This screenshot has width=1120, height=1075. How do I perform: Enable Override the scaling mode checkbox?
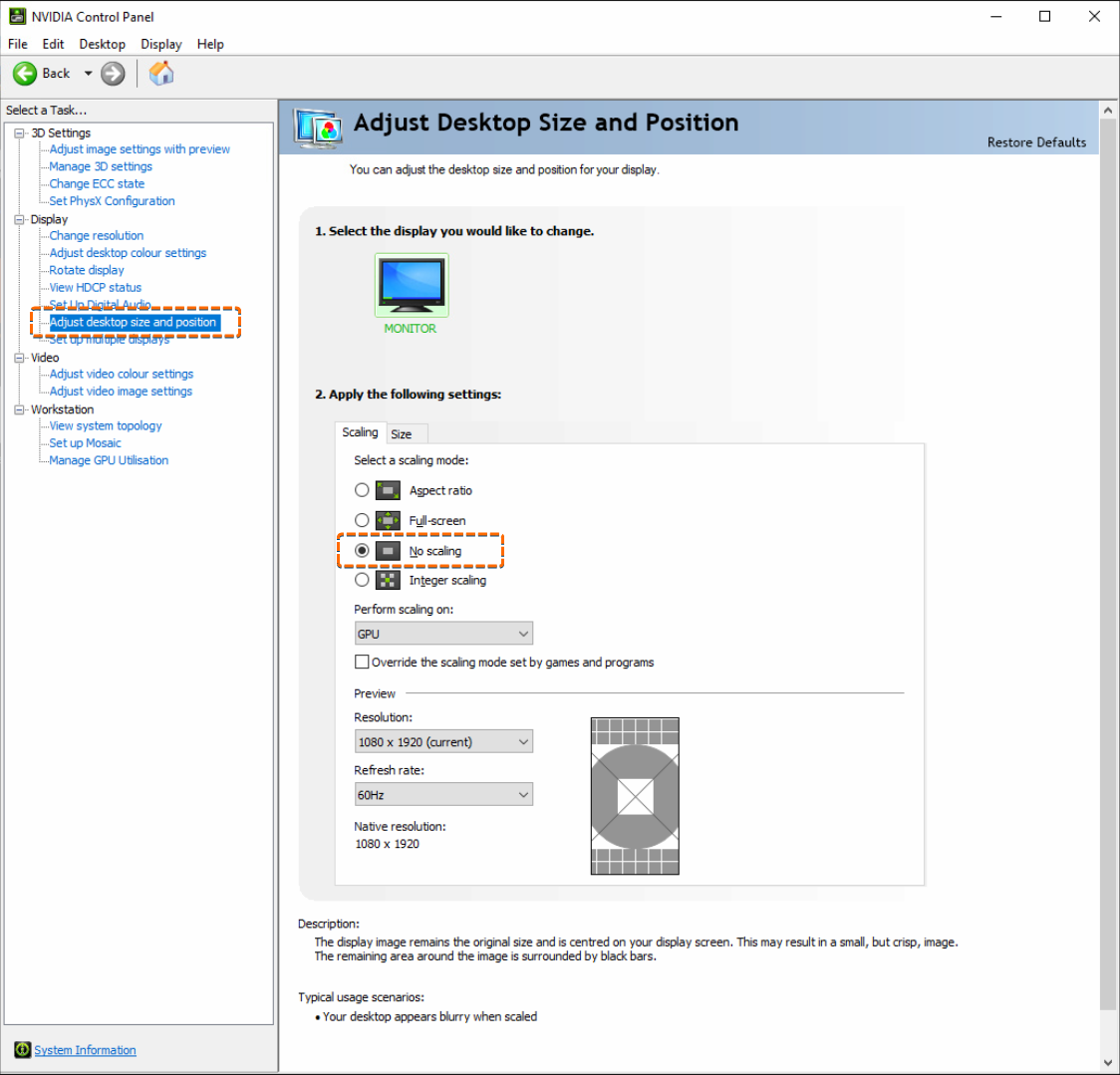pyautogui.click(x=362, y=662)
